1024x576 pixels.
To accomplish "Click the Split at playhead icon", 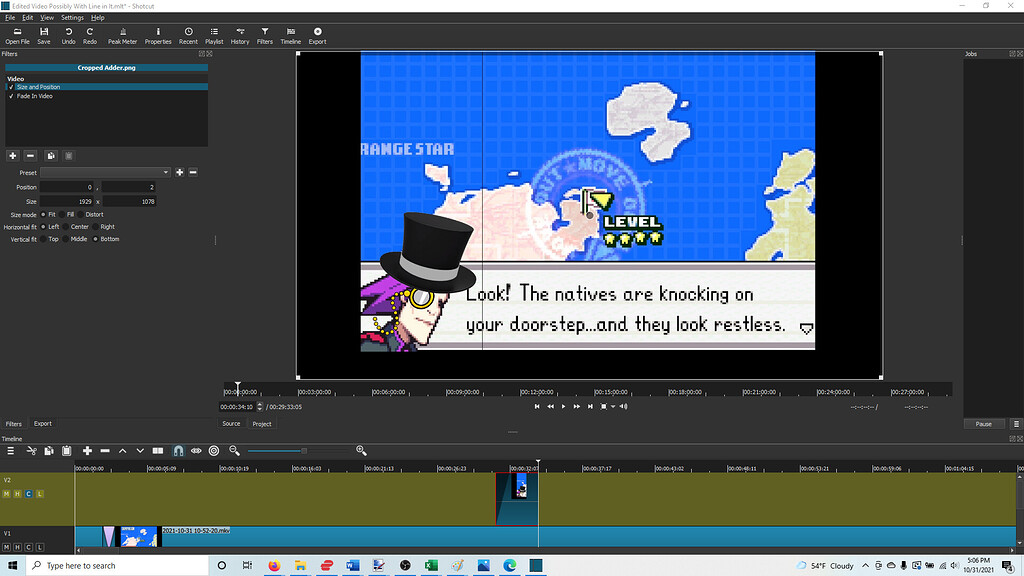I will (x=158, y=451).
